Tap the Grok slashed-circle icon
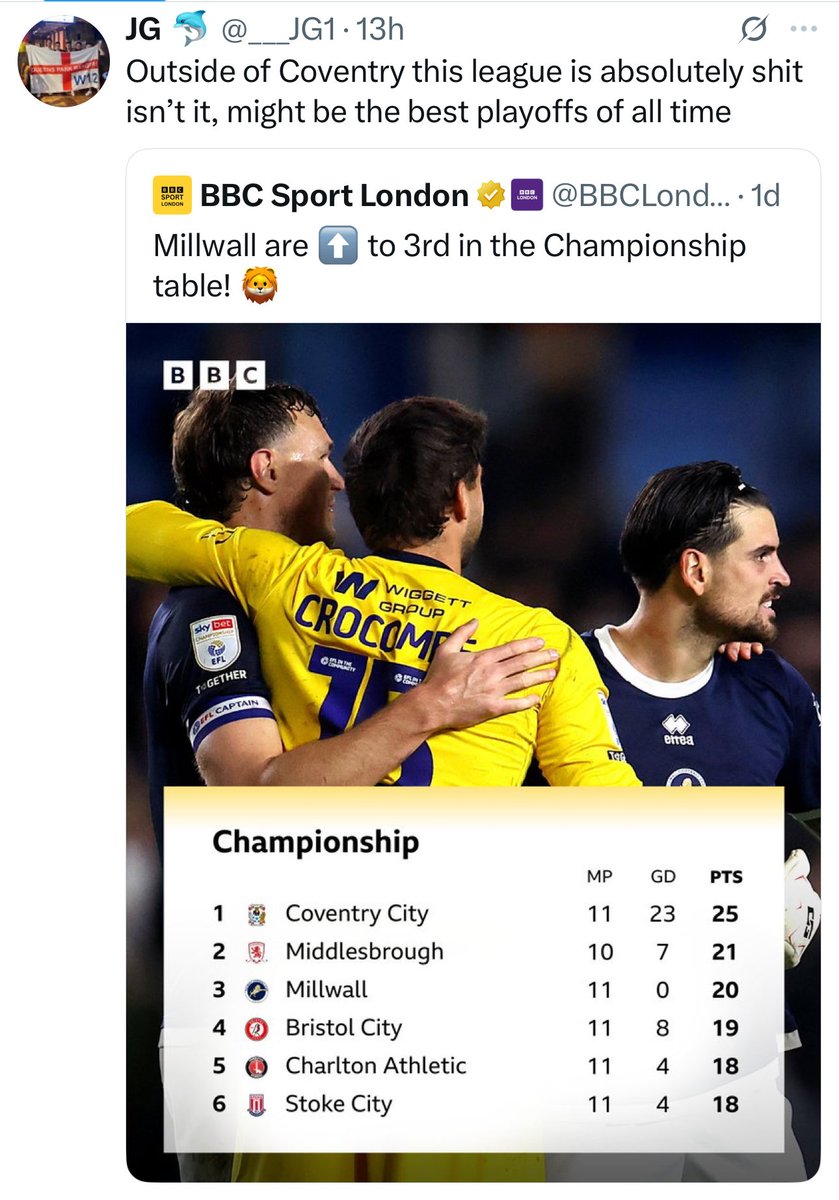This screenshot has width=839, height=1200. coord(748,30)
